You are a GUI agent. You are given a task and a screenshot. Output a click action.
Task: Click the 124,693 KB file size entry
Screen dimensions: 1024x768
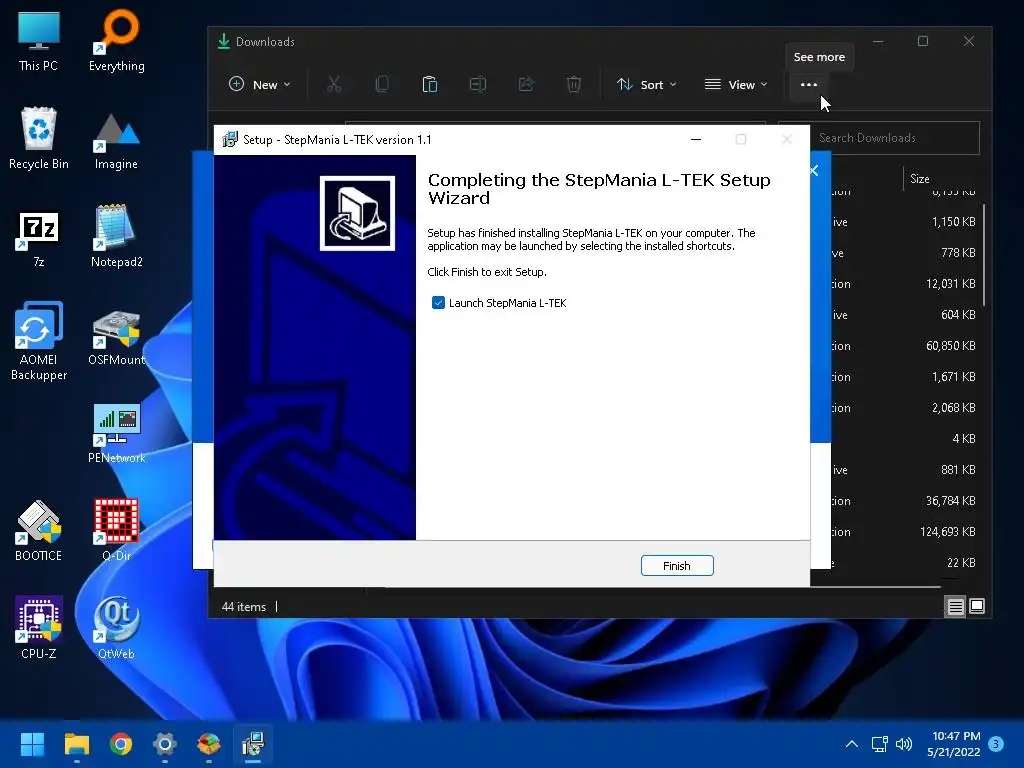tap(948, 532)
